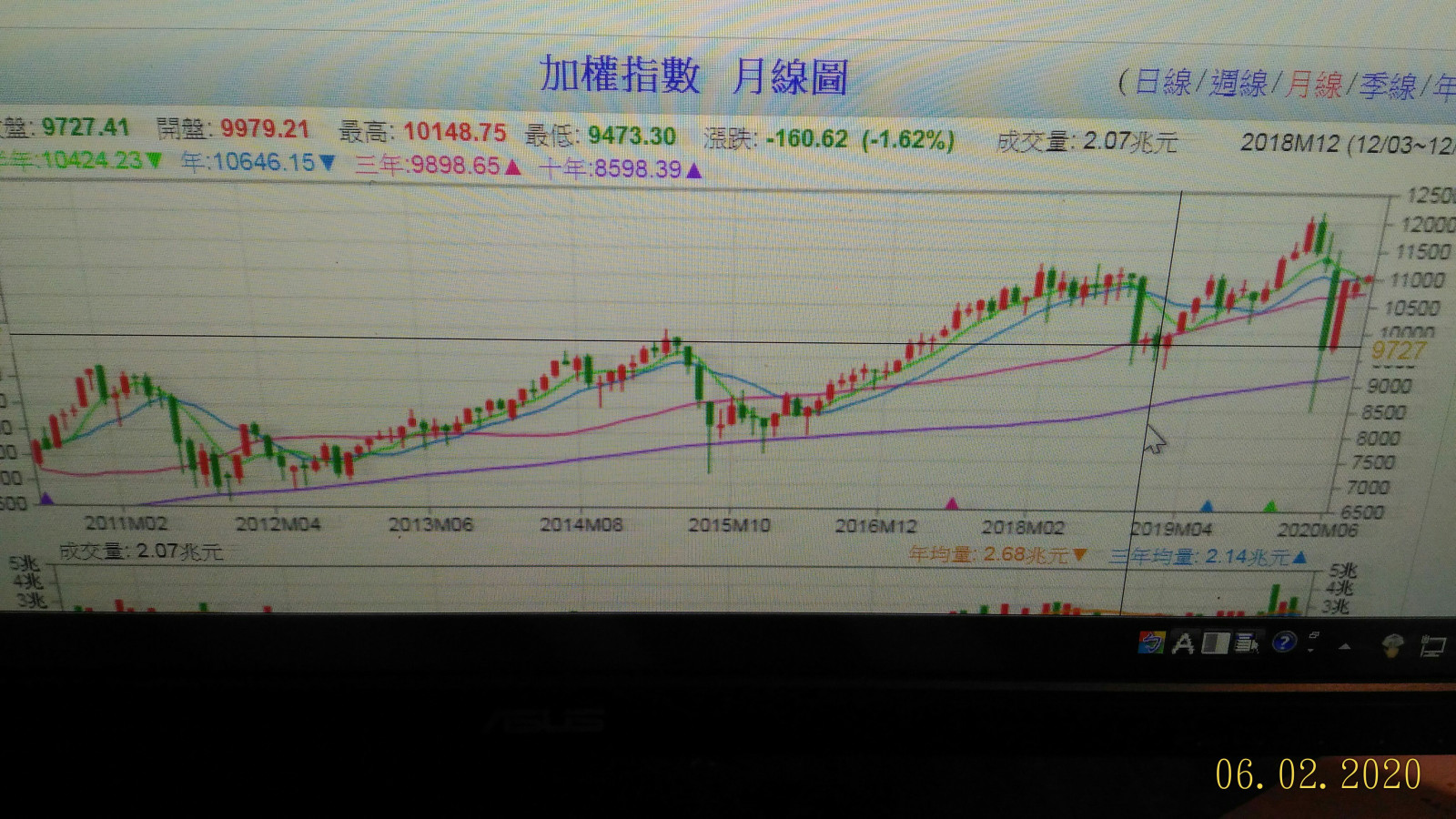The height and width of the screenshot is (819, 1456).
Task: Click the highlighted 9727 crosshair price label
Action: click(x=1399, y=351)
